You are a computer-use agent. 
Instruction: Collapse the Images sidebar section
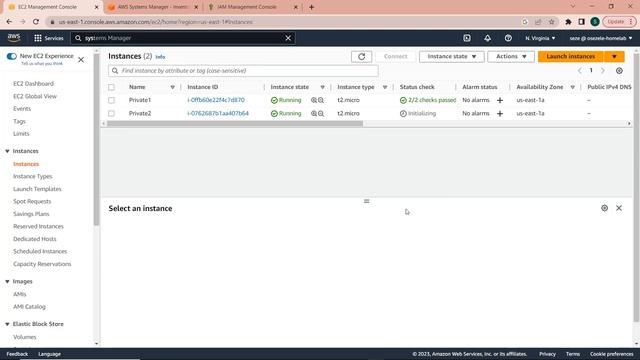click(x=7, y=282)
